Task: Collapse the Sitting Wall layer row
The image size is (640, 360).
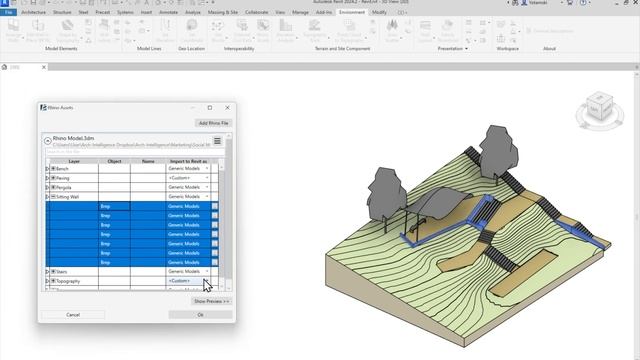Action: click(x=53, y=197)
